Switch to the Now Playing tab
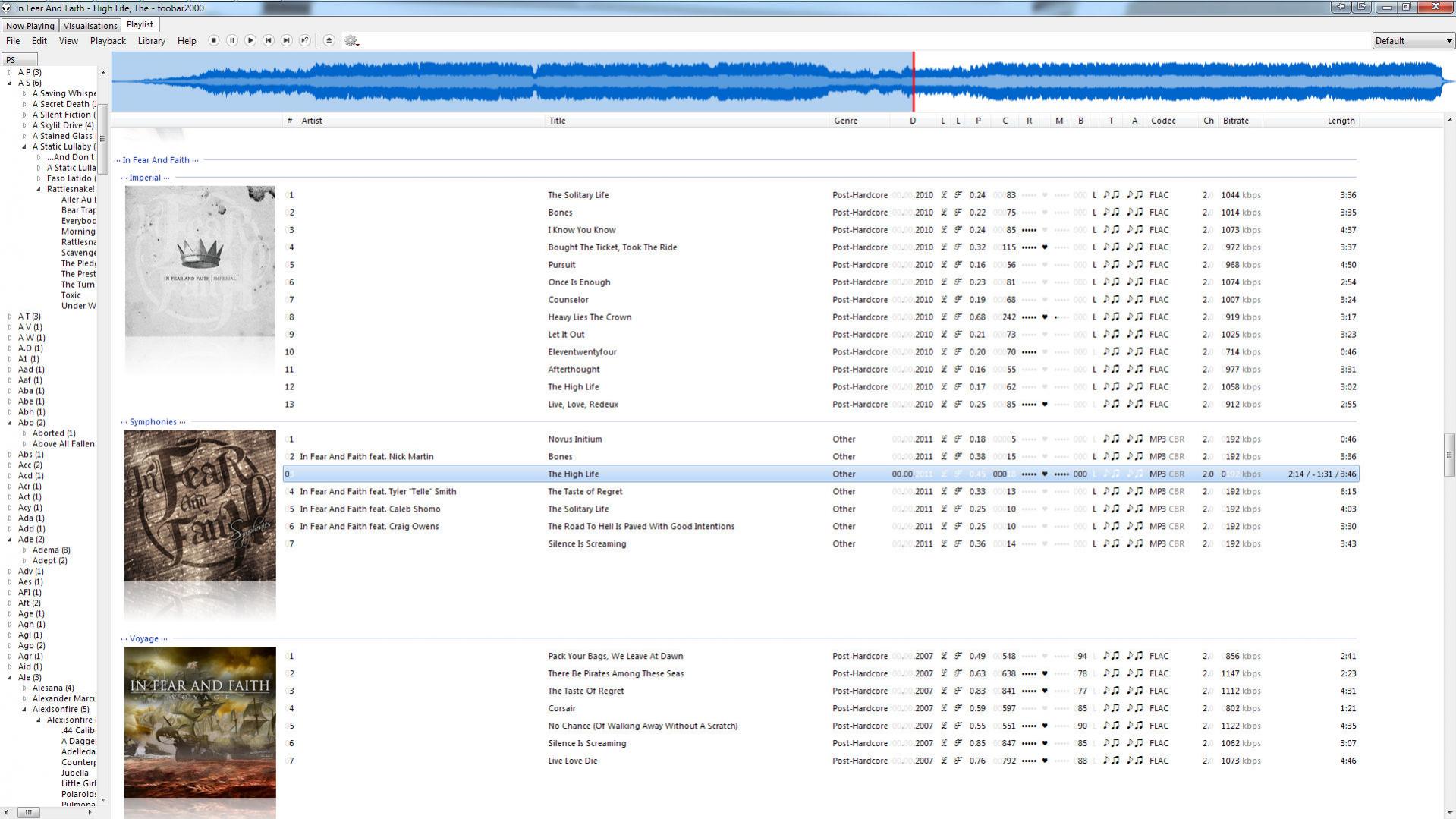Screen dimensions: 1456x819 30,26
